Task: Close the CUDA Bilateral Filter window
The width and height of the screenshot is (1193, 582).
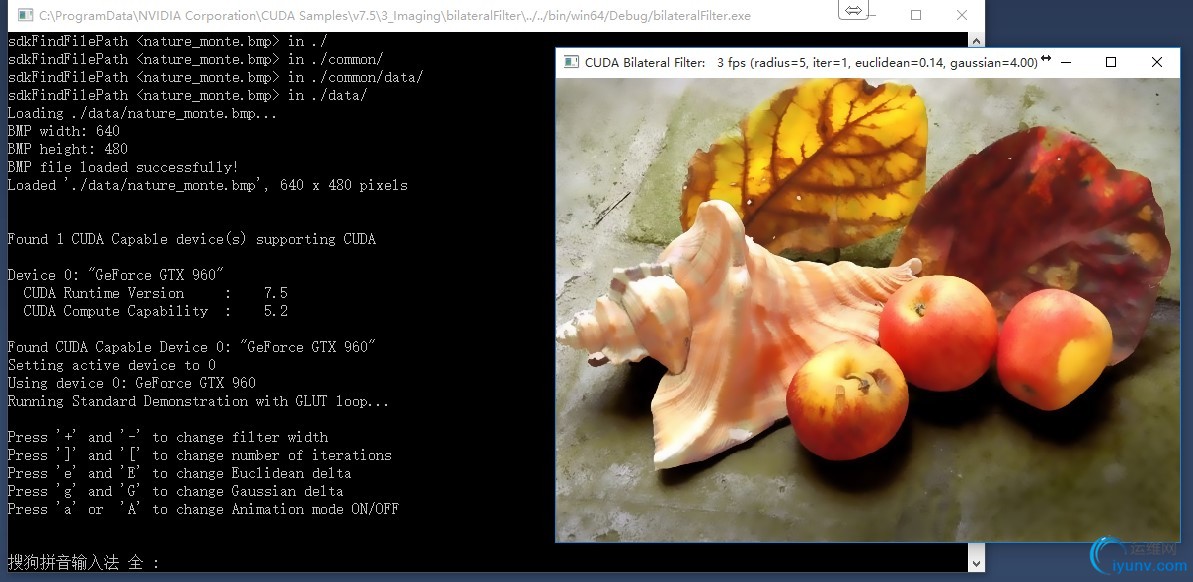Action: (1156, 62)
